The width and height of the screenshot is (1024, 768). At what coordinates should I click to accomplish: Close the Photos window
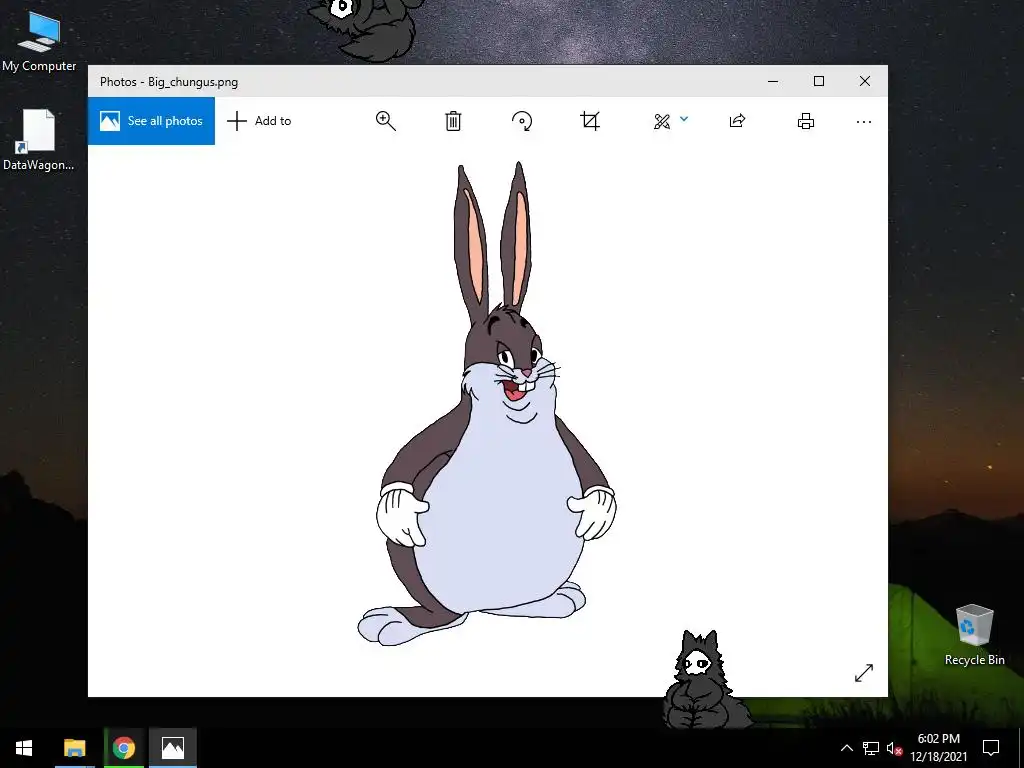865,81
